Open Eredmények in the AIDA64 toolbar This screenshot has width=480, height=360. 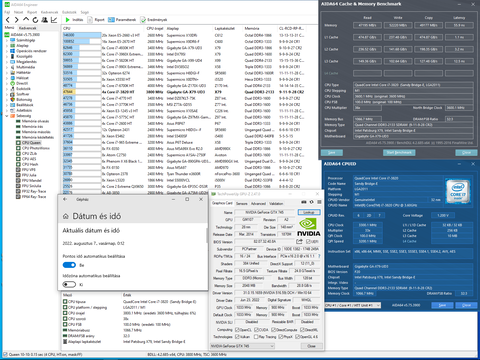click(x=154, y=20)
